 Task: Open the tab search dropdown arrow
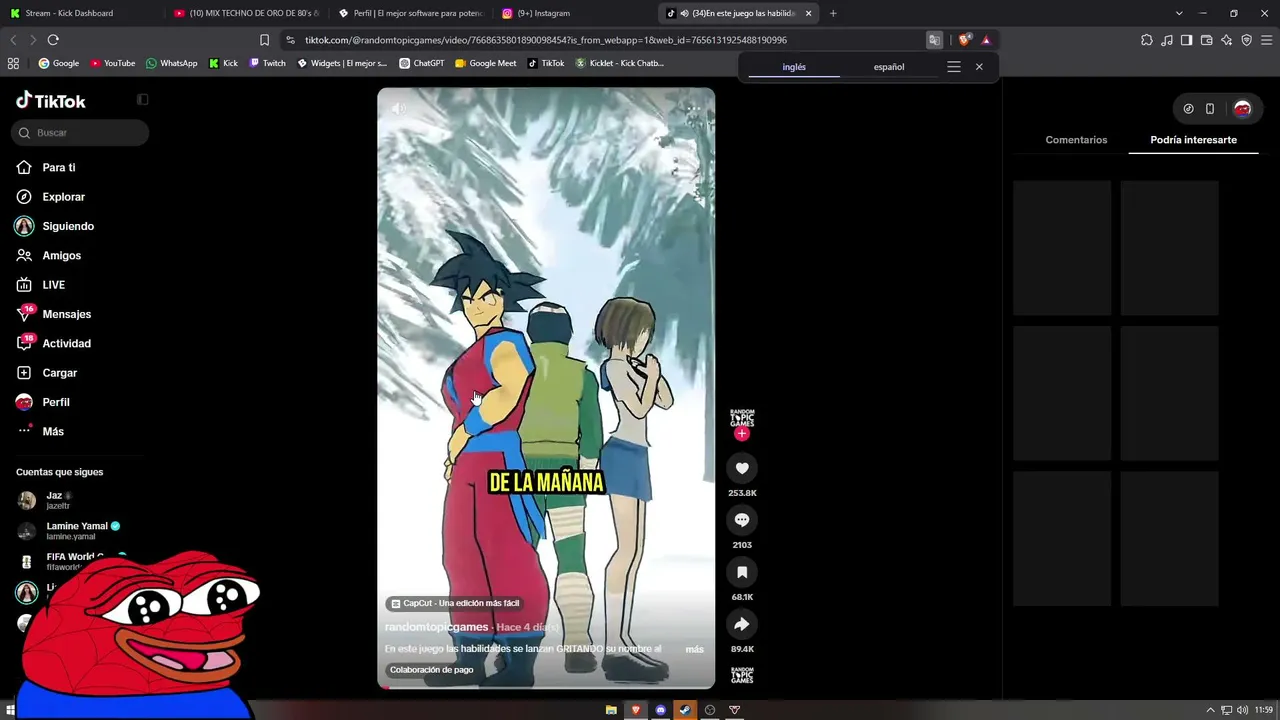pyautogui.click(x=1179, y=13)
